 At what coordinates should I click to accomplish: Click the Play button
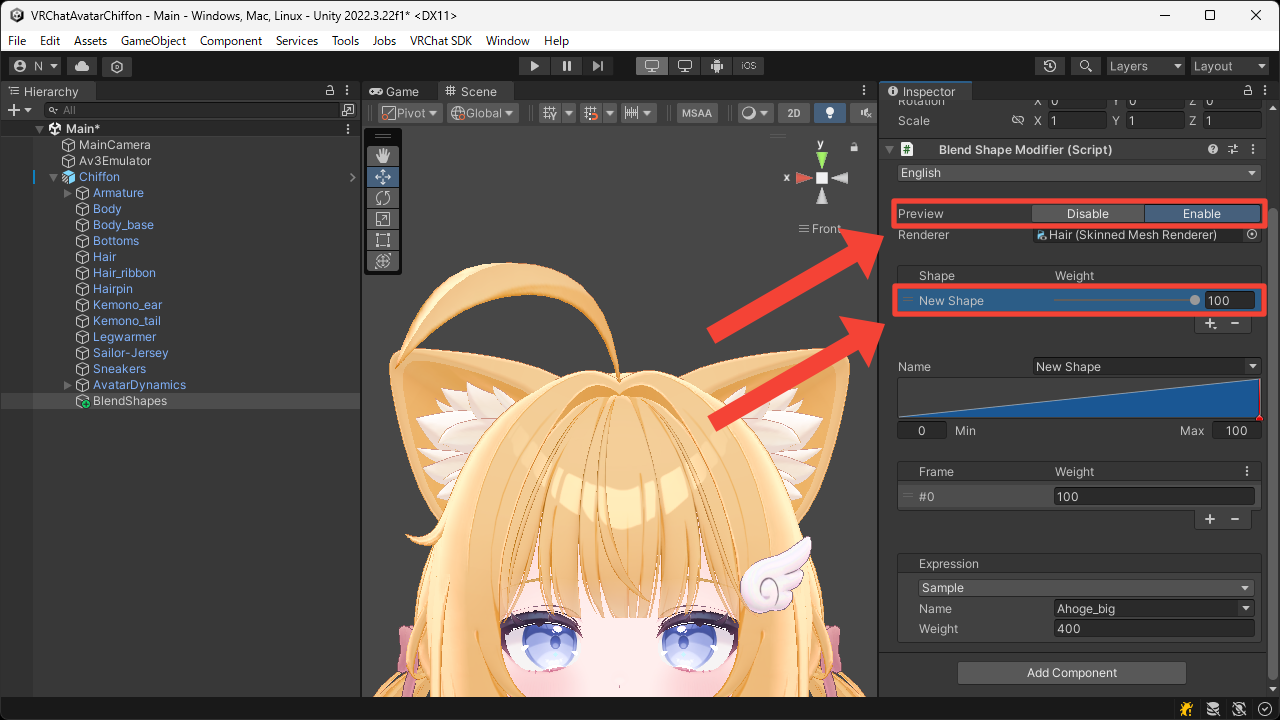pos(535,66)
